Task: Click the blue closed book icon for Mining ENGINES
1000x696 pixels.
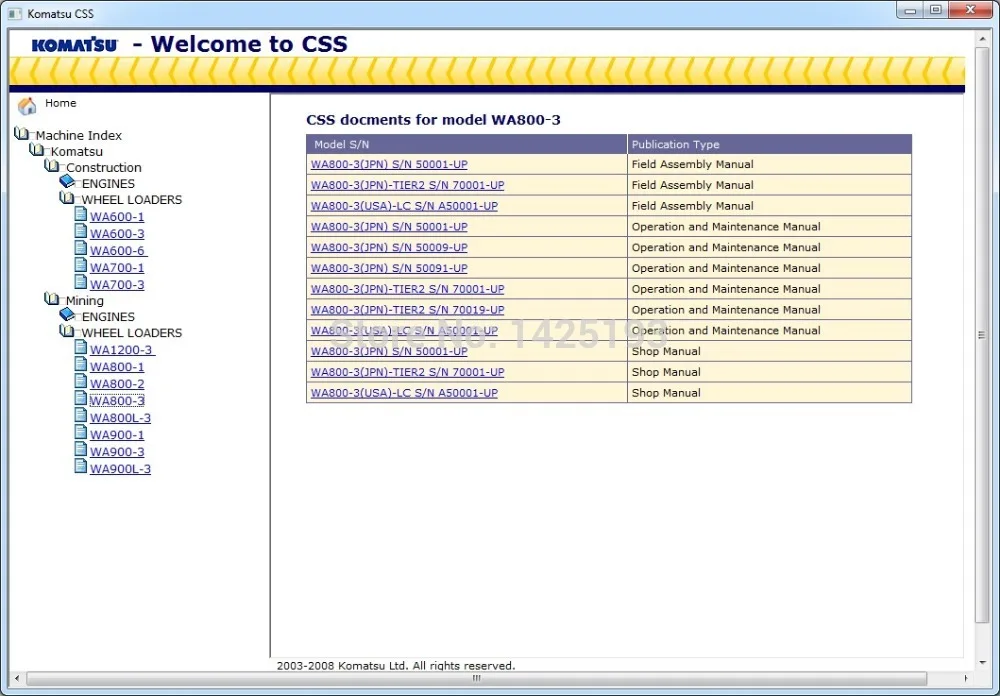Action: point(68,315)
